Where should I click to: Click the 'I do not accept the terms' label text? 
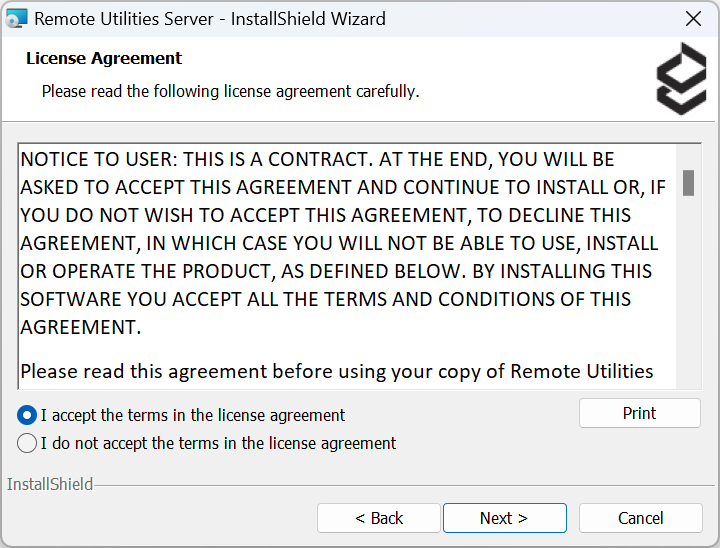[218, 443]
